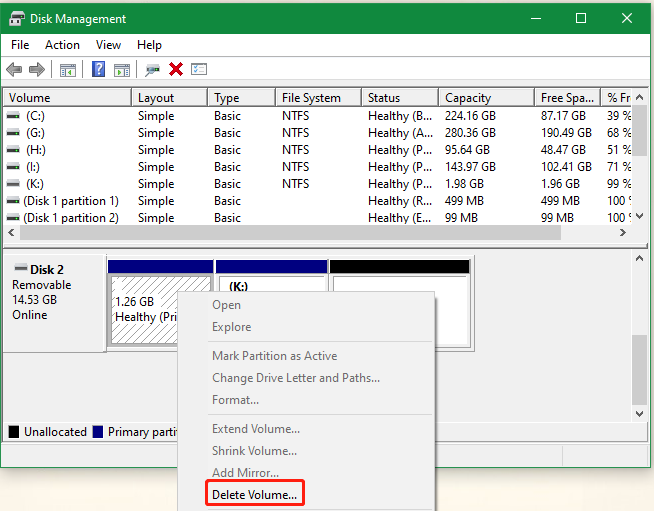
Task: Click the Disk 2 removable disk icon
Action: tap(21, 267)
